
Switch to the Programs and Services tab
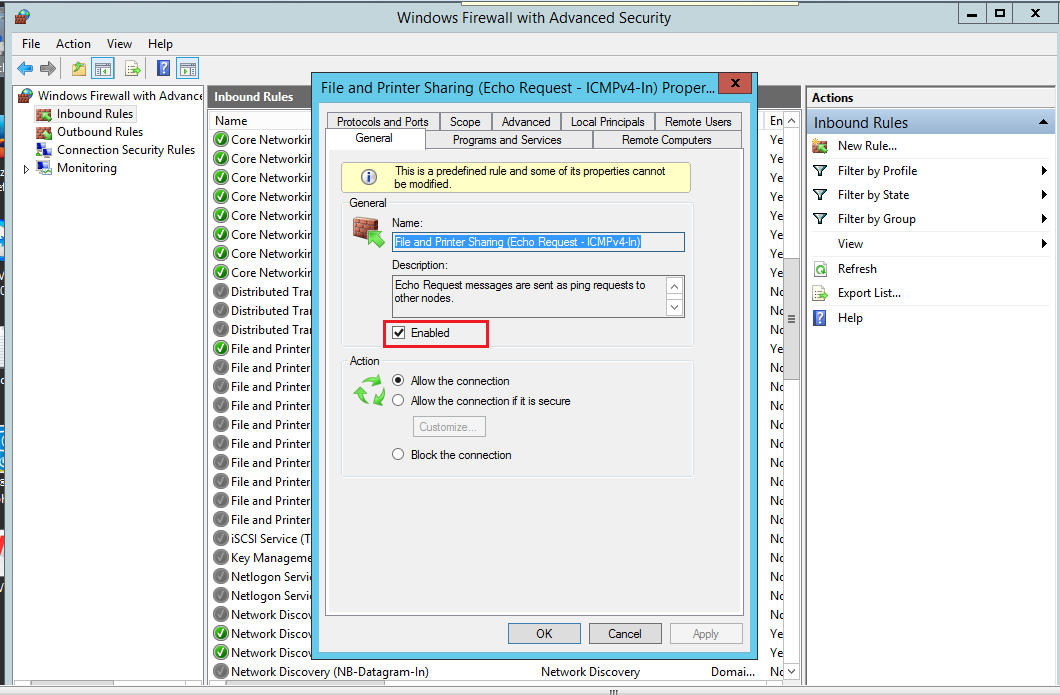[508, 140]
